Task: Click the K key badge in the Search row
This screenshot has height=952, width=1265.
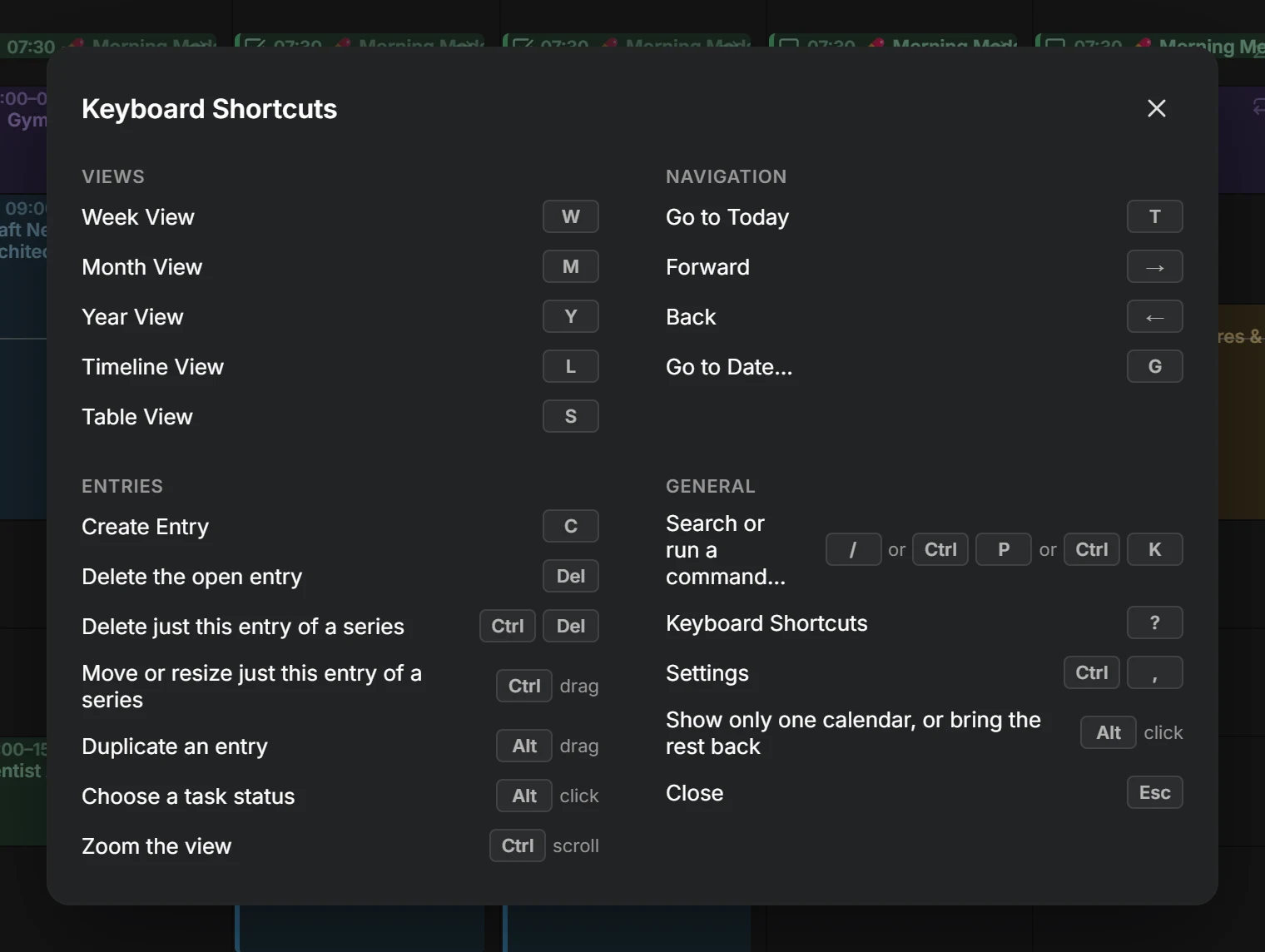Action: click(1154, 550)
